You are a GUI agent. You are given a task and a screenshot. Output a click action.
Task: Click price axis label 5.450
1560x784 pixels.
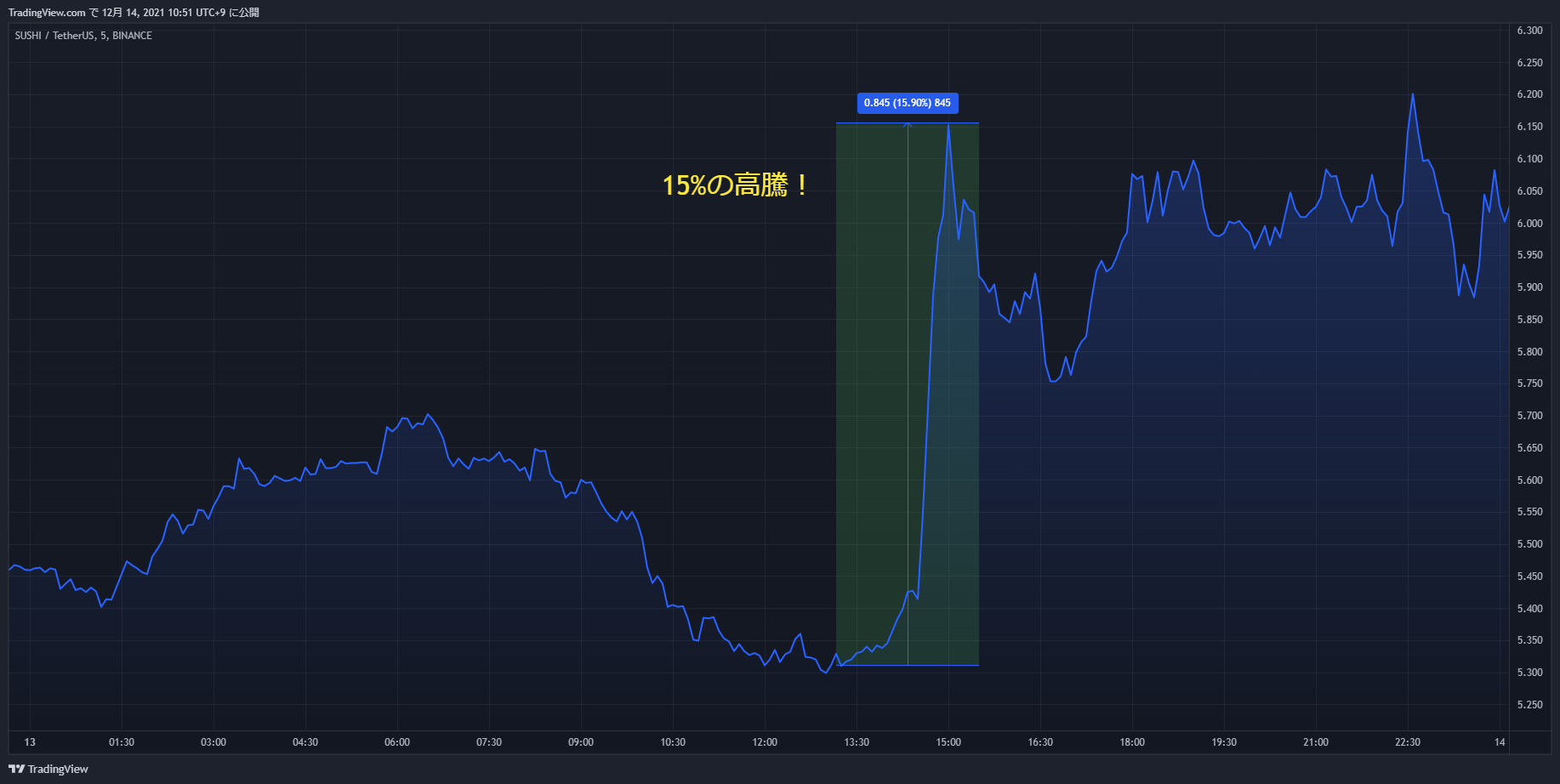1529,577
